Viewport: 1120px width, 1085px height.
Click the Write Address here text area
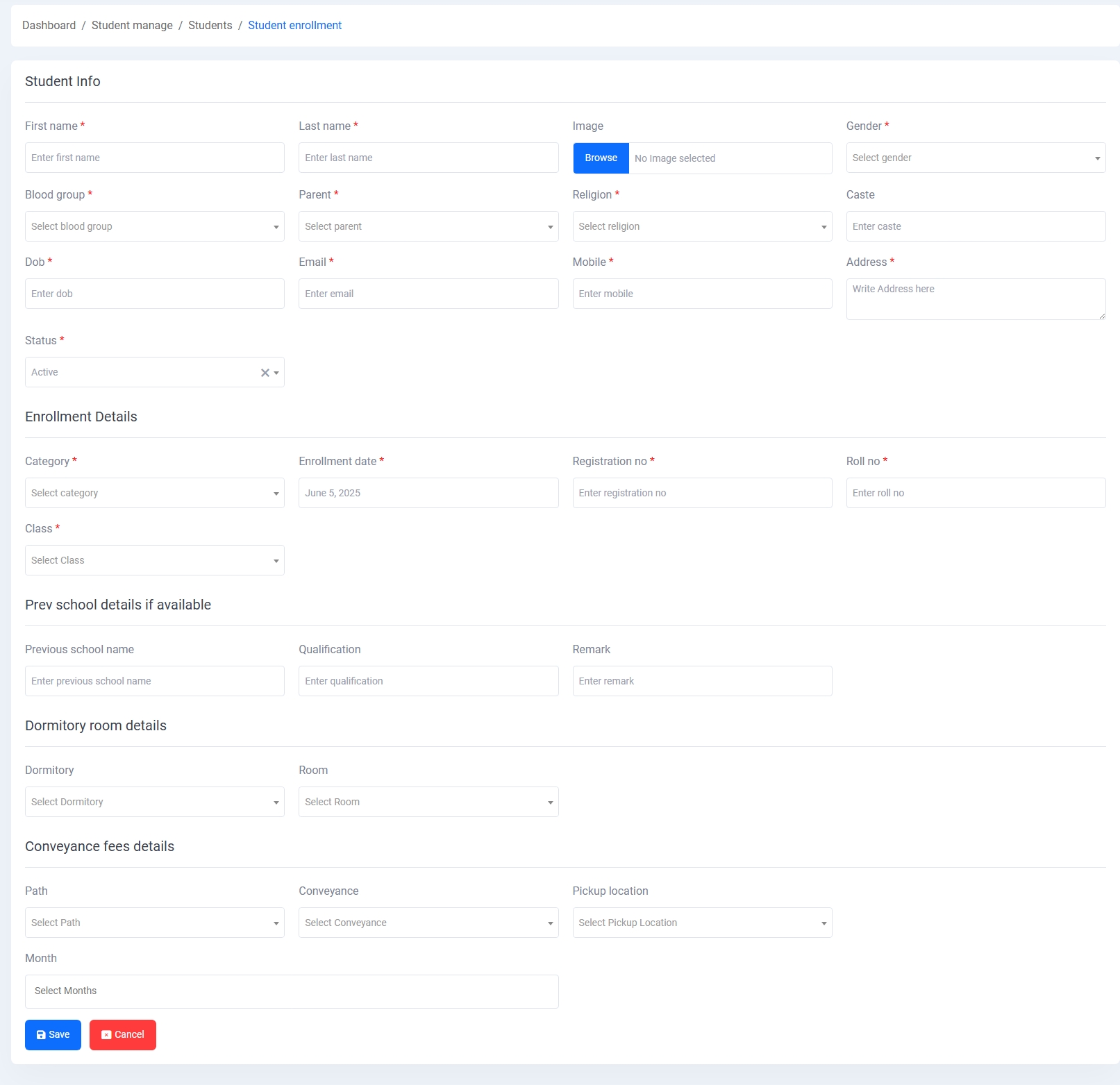pos(975,298)
